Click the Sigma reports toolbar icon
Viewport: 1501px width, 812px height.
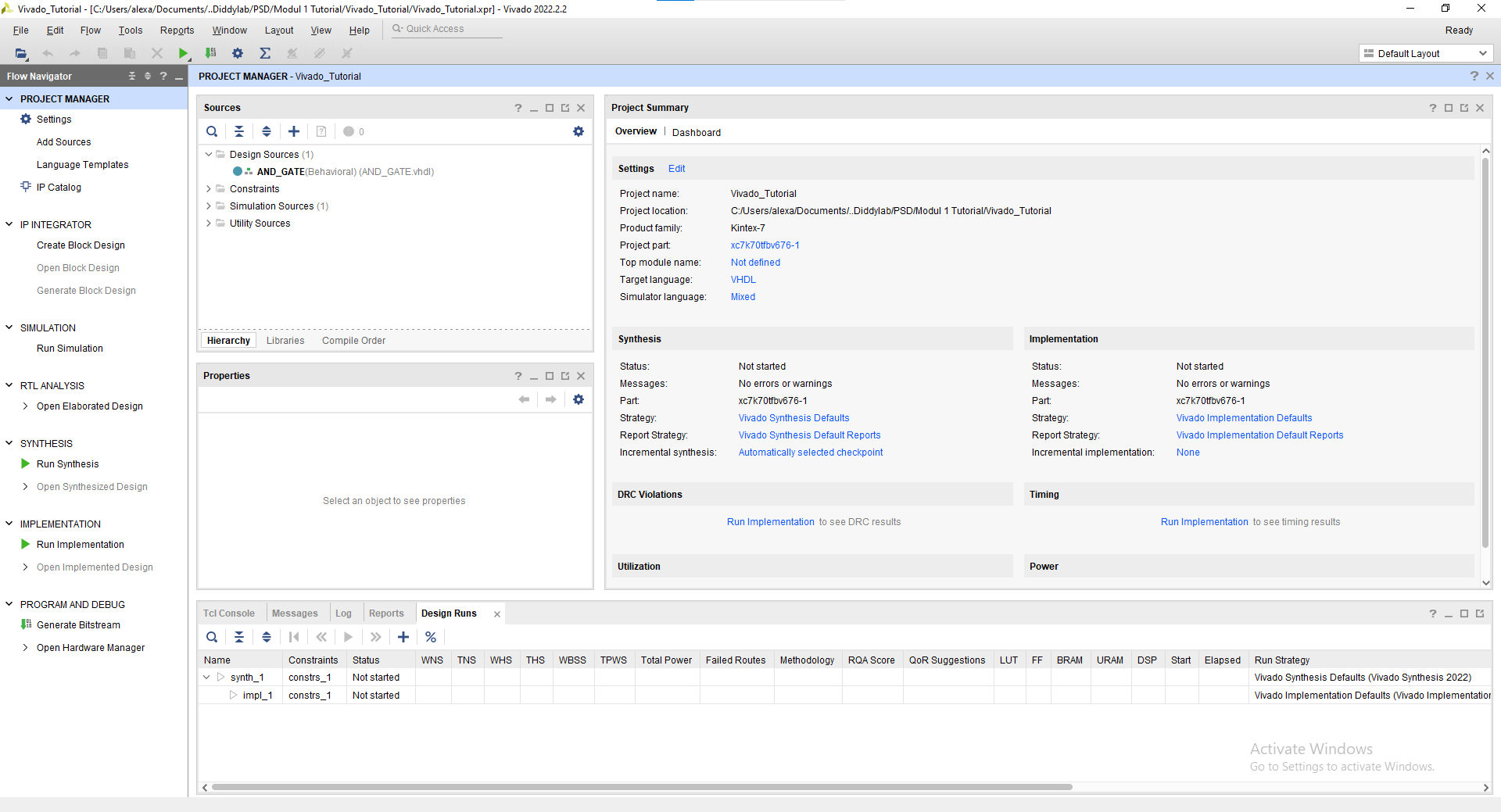coord(265,53)
